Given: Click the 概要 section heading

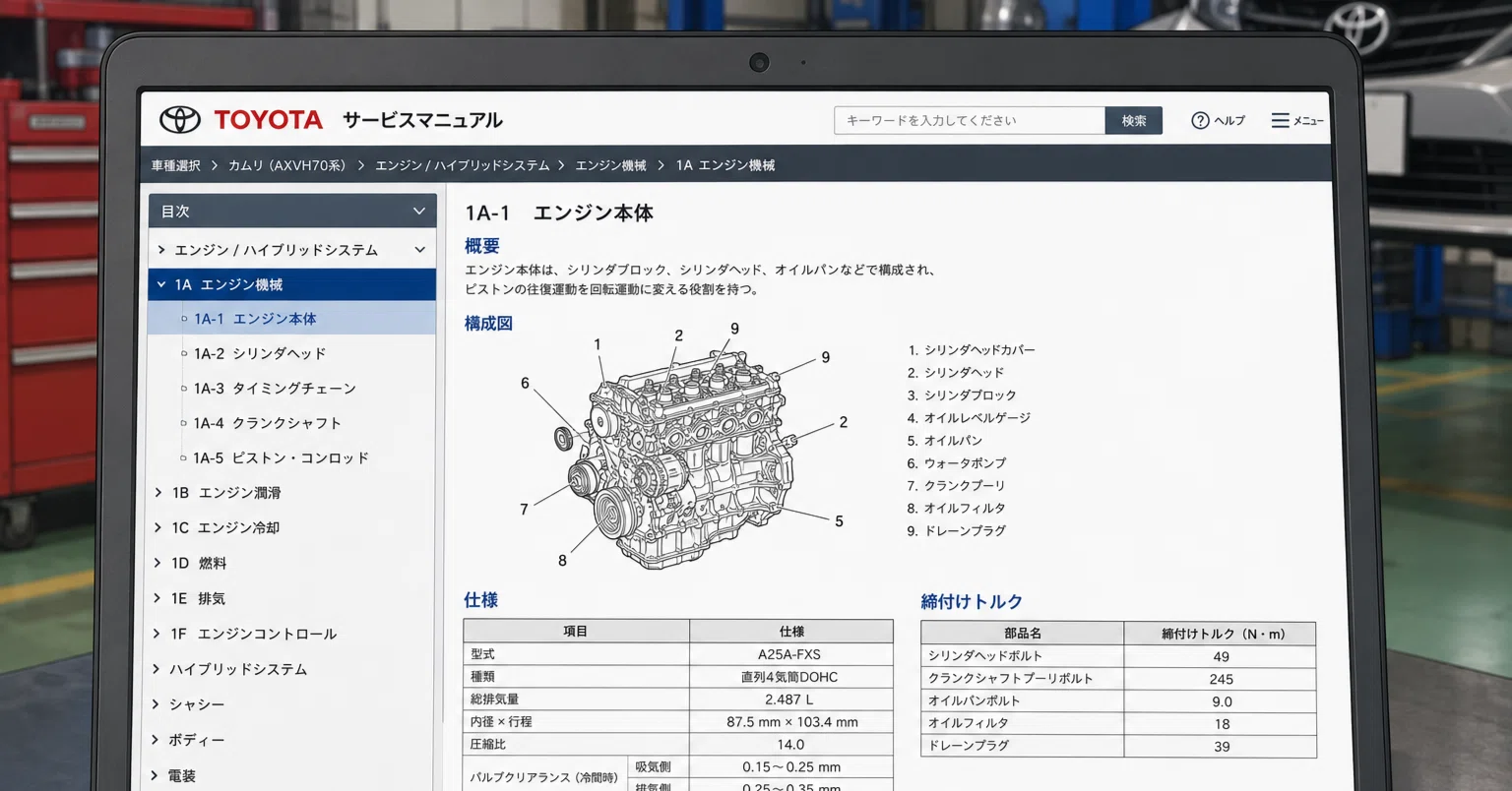Looking at the screenshot, I should point(482,246).
